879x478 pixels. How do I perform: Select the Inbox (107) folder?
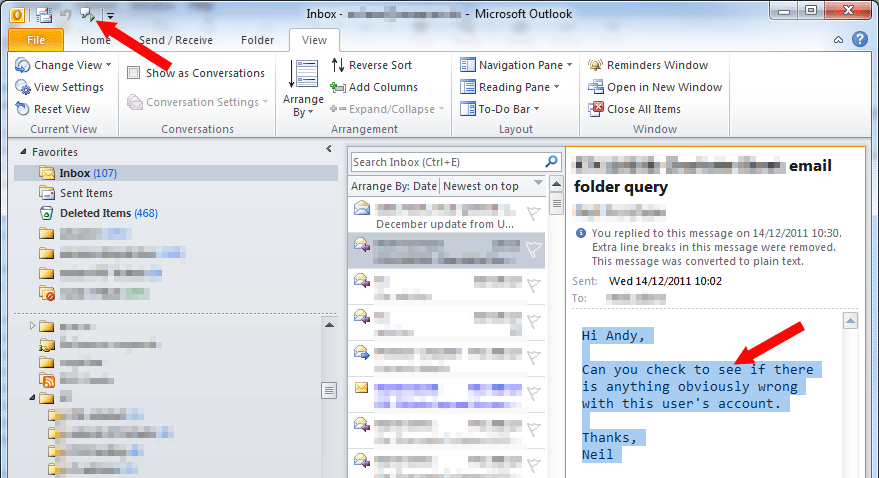(176, 173)
